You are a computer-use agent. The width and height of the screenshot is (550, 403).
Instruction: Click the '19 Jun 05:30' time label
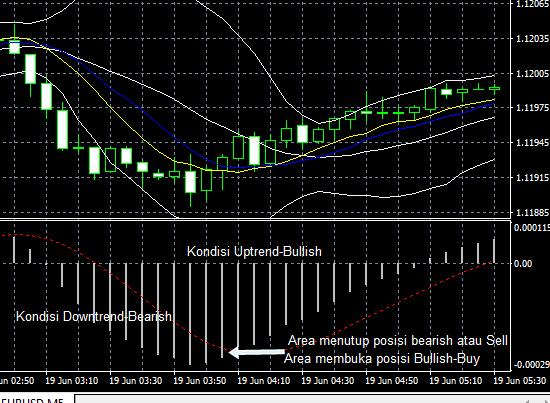click(x=519, y=381)
